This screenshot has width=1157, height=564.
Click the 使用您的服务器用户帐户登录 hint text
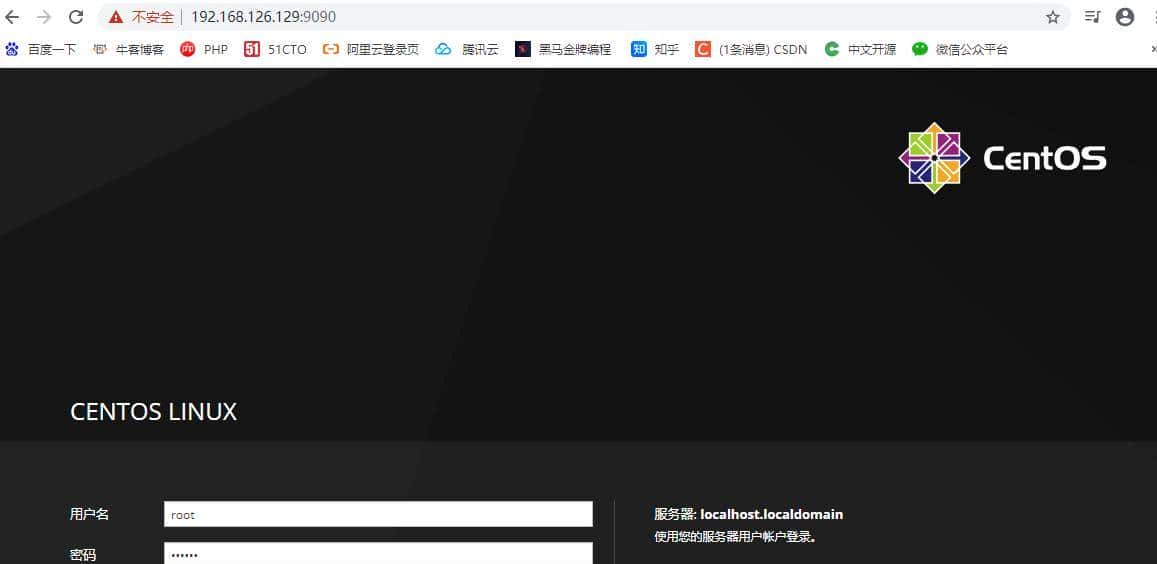point(735,537)
